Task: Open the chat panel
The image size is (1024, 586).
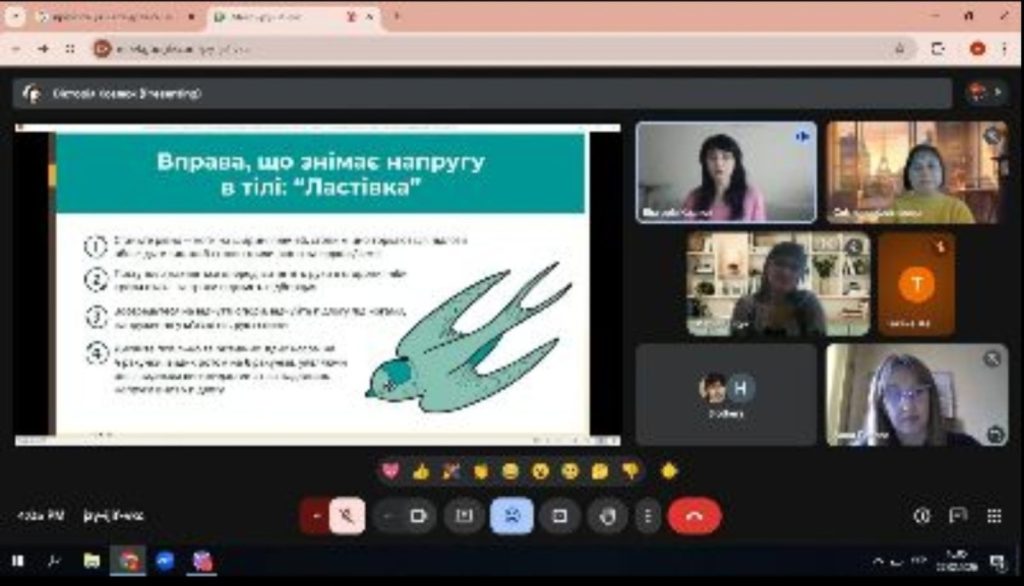Action: click(958, 516)
